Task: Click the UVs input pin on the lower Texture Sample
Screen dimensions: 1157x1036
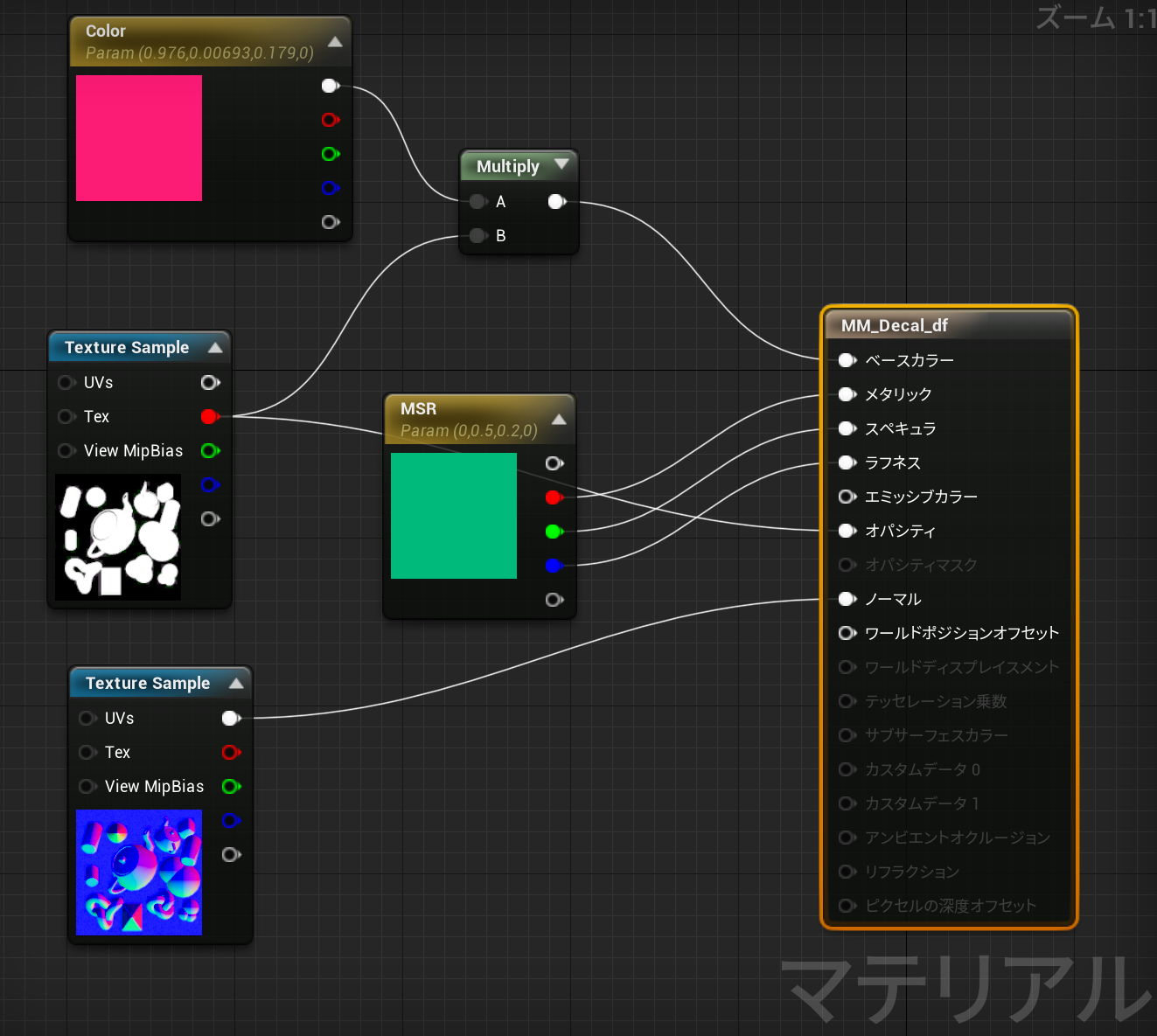Action: pyautogui.click(x=87, y=718)
